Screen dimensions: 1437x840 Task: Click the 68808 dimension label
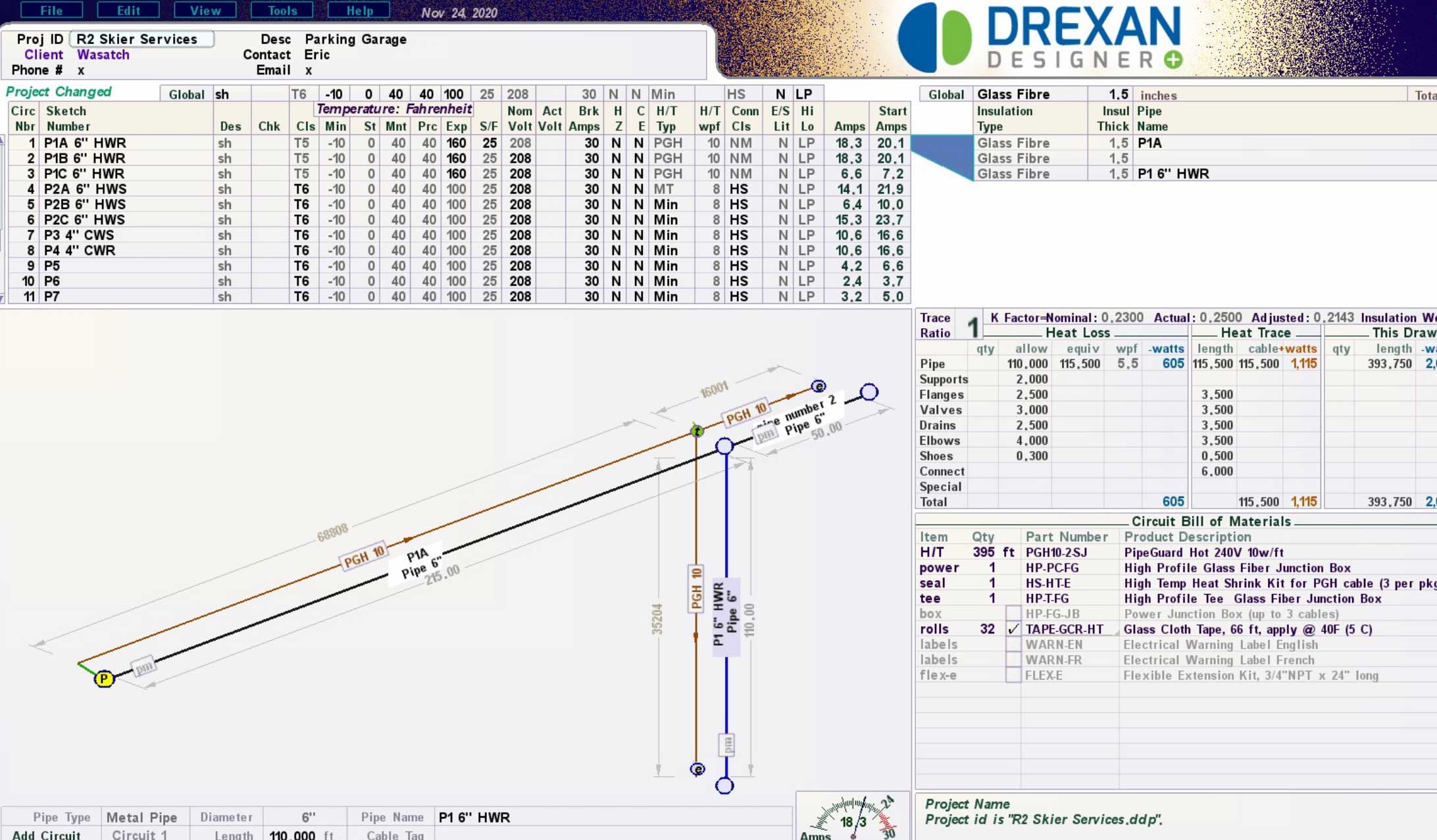point(332,532)
